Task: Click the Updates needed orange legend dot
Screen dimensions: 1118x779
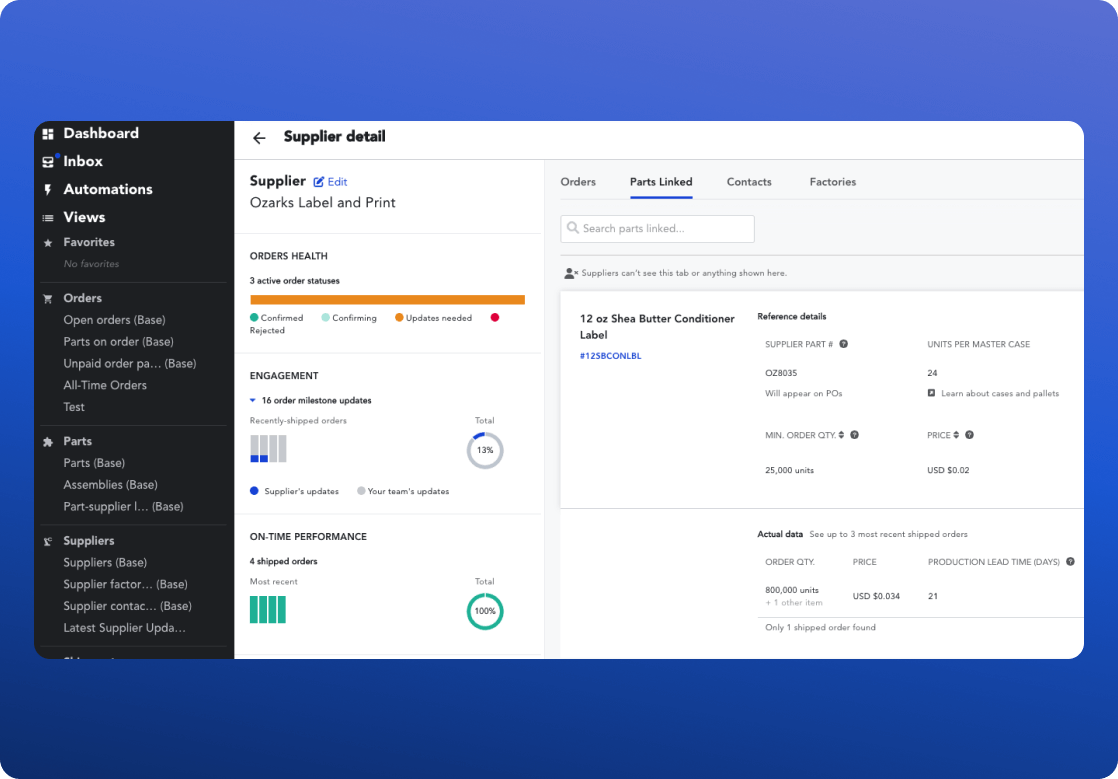Action: click(x=399, y=318)
